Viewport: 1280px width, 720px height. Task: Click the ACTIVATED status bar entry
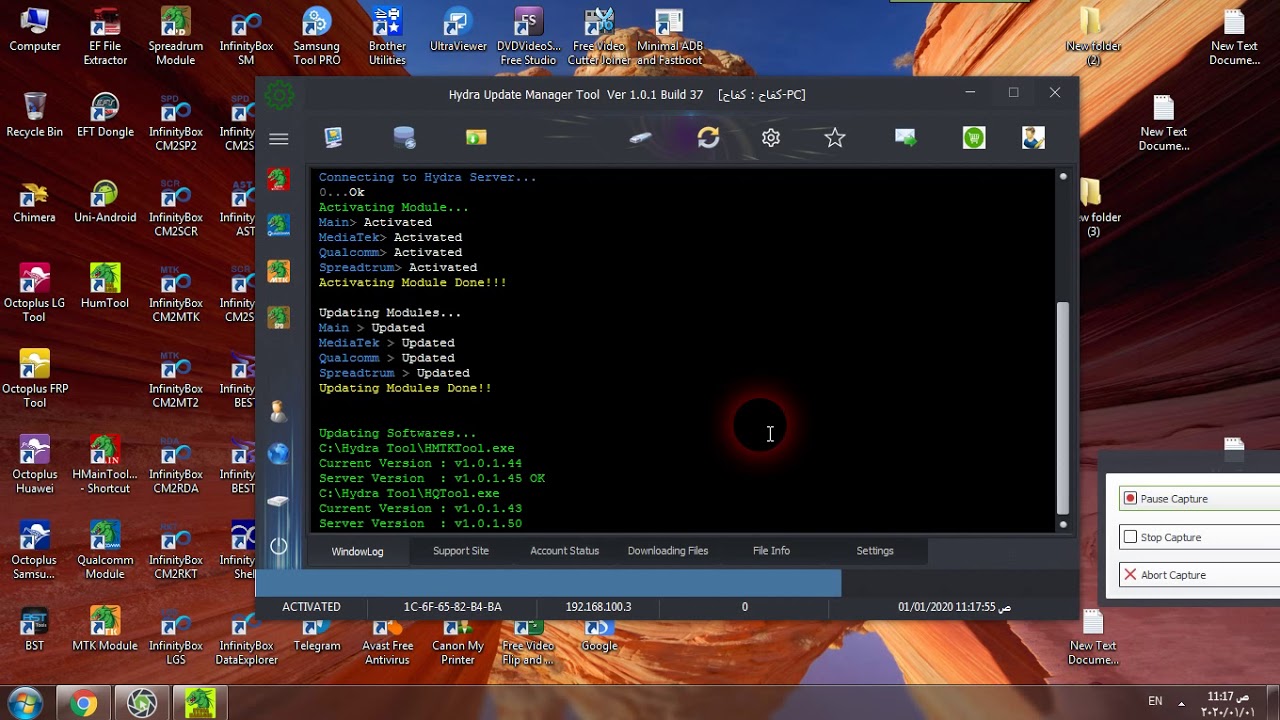pos(311,607)
